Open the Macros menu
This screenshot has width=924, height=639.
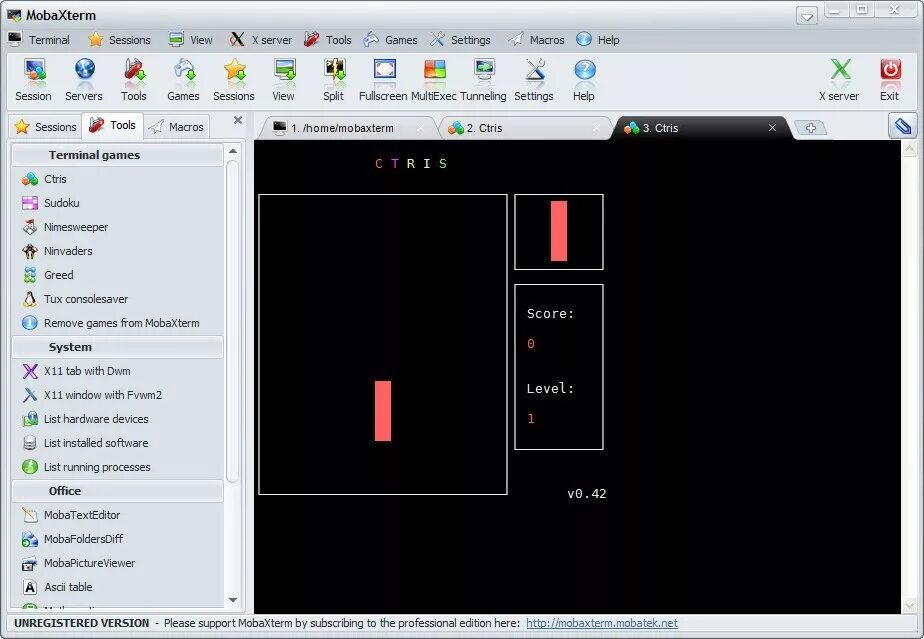(537, 40)
